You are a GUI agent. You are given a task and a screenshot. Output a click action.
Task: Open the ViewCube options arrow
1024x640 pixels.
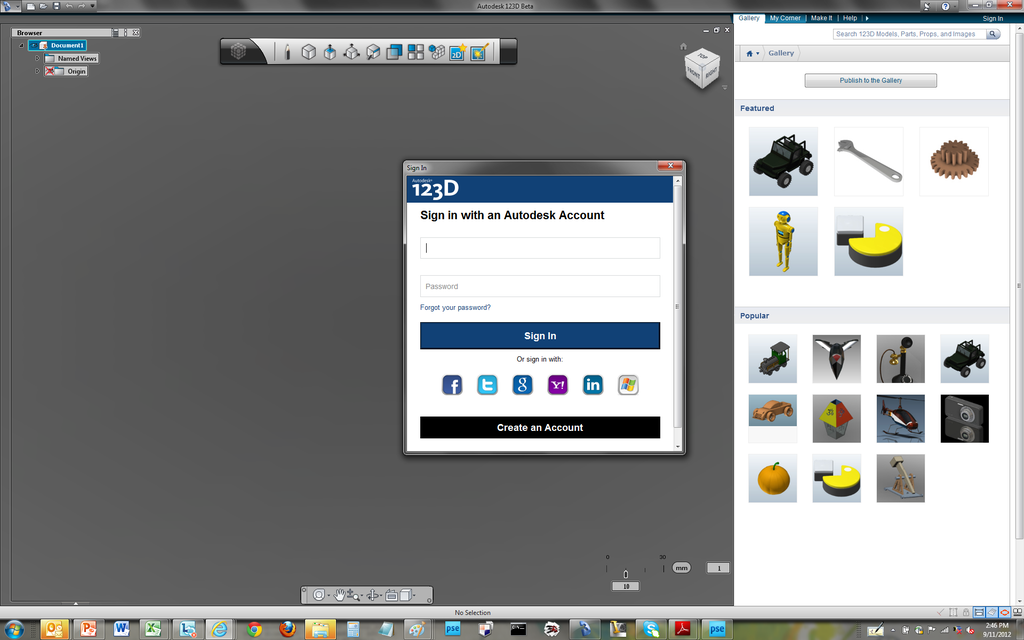[724, 87]
